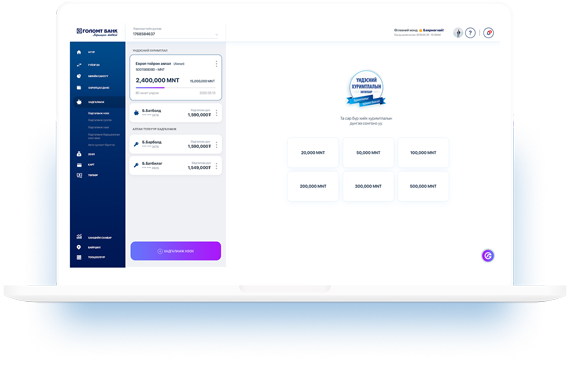Choose the 200,000 MNT amount
This screenshot has height=366, width=570.
(x=313, y=186)
